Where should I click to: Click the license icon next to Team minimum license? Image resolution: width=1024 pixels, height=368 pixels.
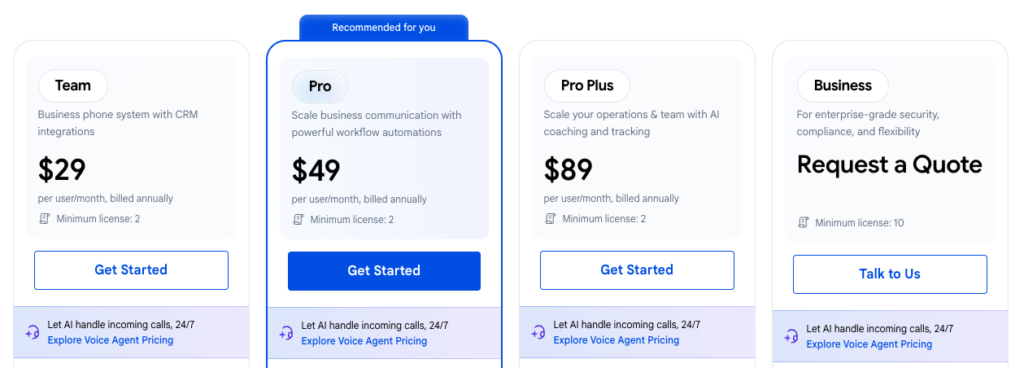[44, 219]
